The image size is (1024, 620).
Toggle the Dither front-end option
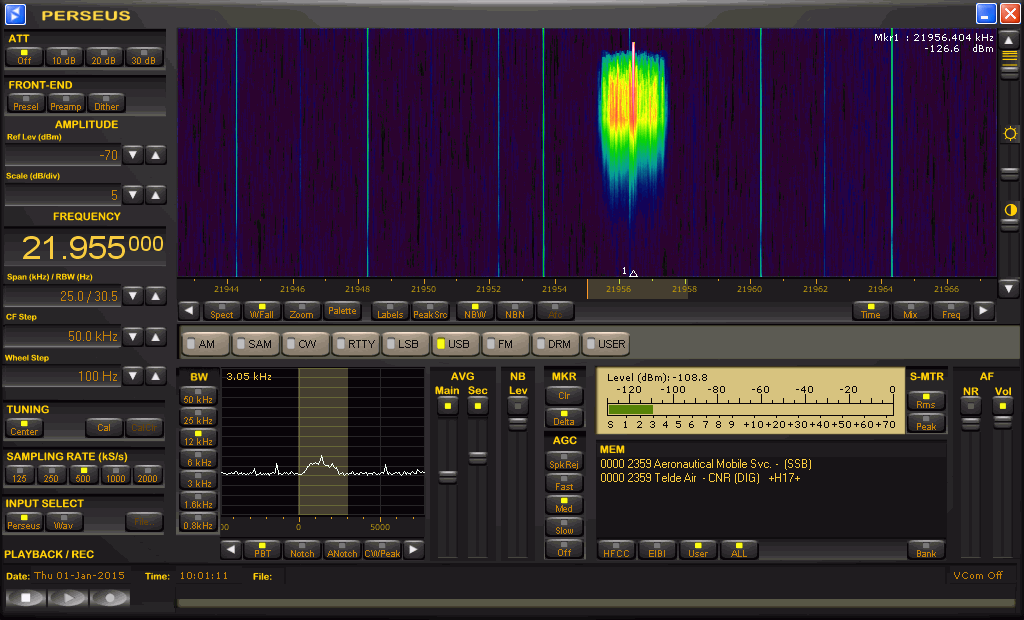(x=106, y=102)
